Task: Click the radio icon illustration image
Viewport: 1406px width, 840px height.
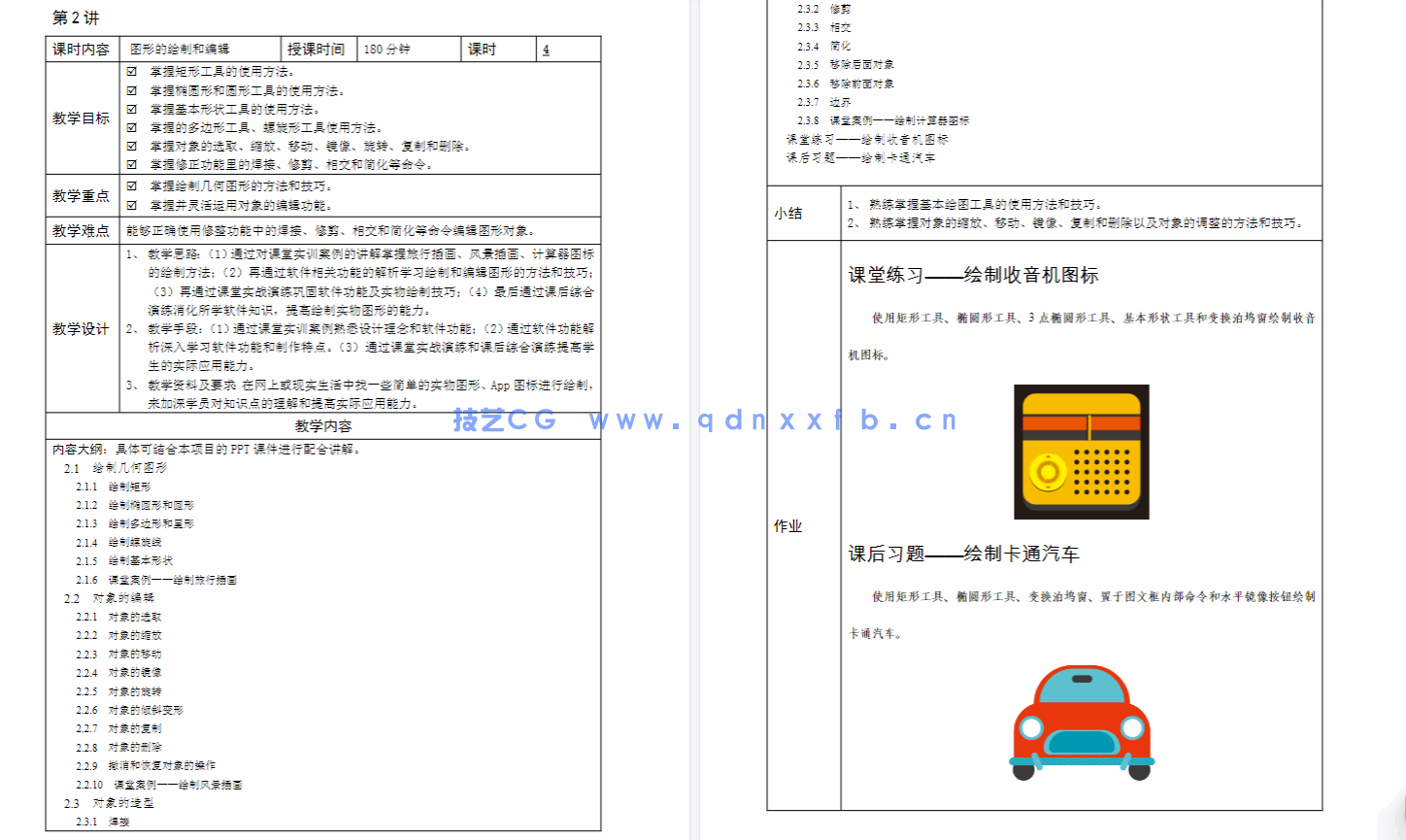Action: [x=1081, y=453]
